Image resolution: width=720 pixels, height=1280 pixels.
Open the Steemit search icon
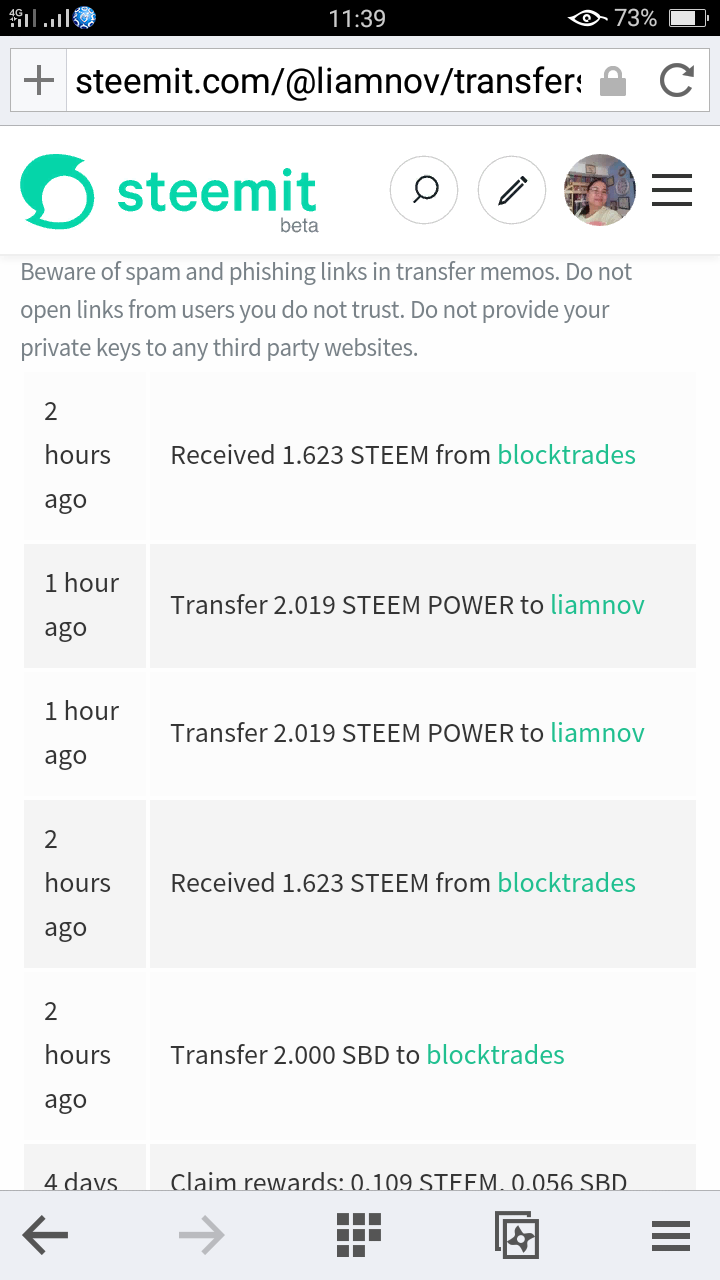(x=424, y=189)
